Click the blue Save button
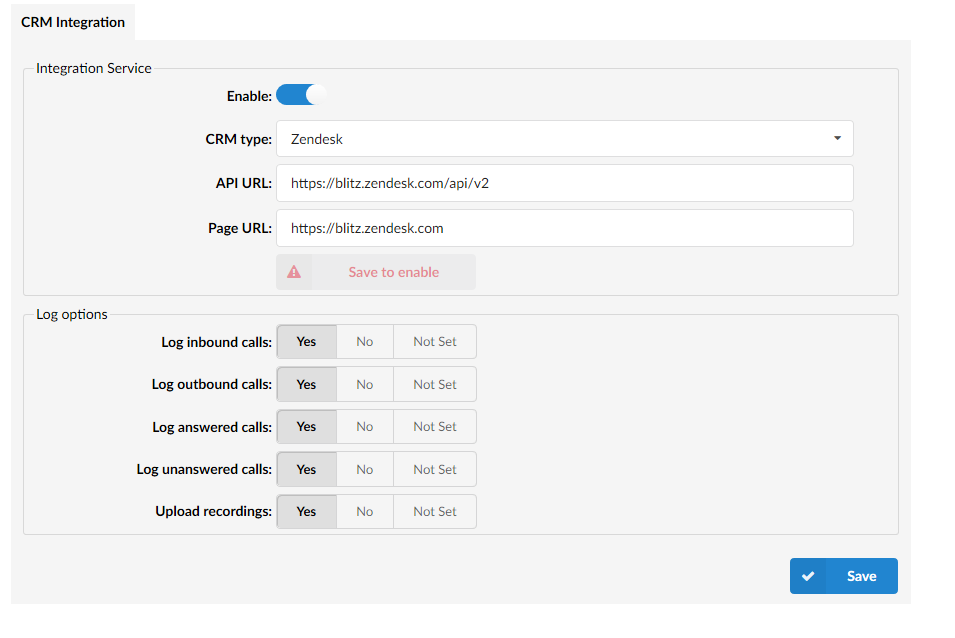 point(843,576)
